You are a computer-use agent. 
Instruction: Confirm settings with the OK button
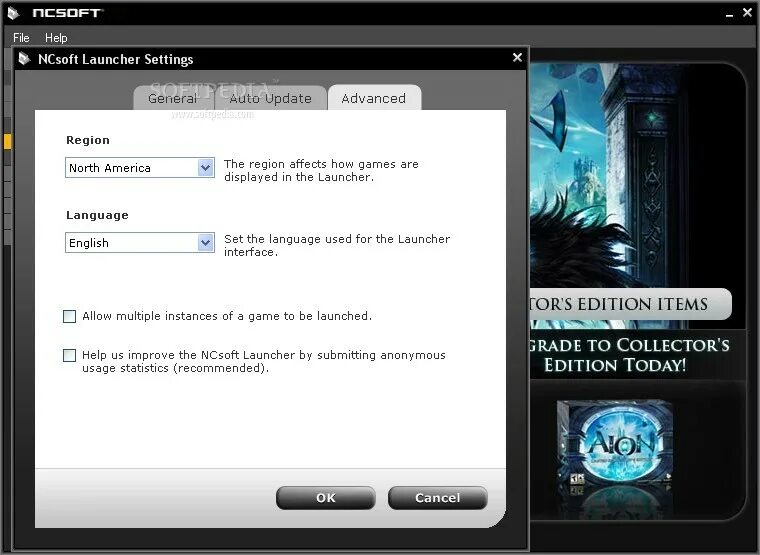[x=326, y=498]
